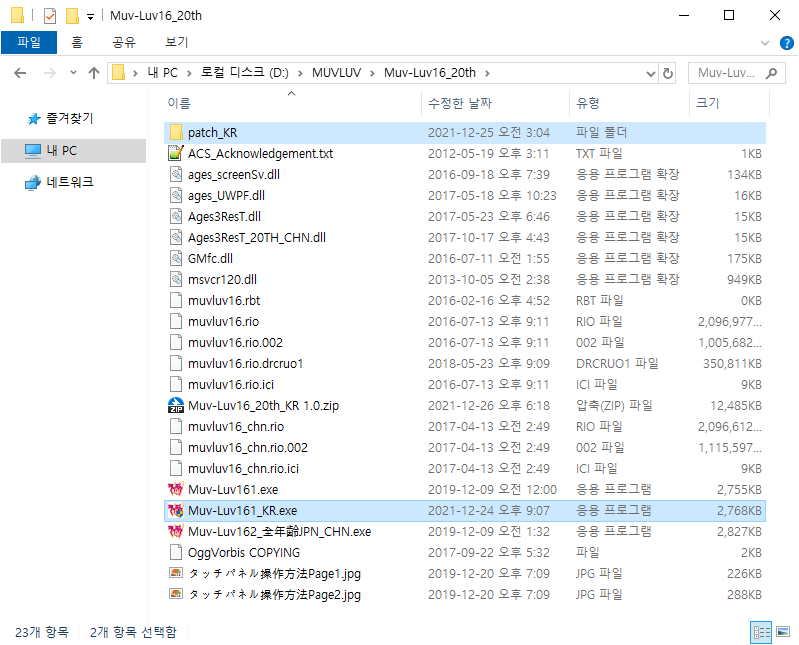
Task: Click the GMfc.dll file icon
Action: (176, 258)
